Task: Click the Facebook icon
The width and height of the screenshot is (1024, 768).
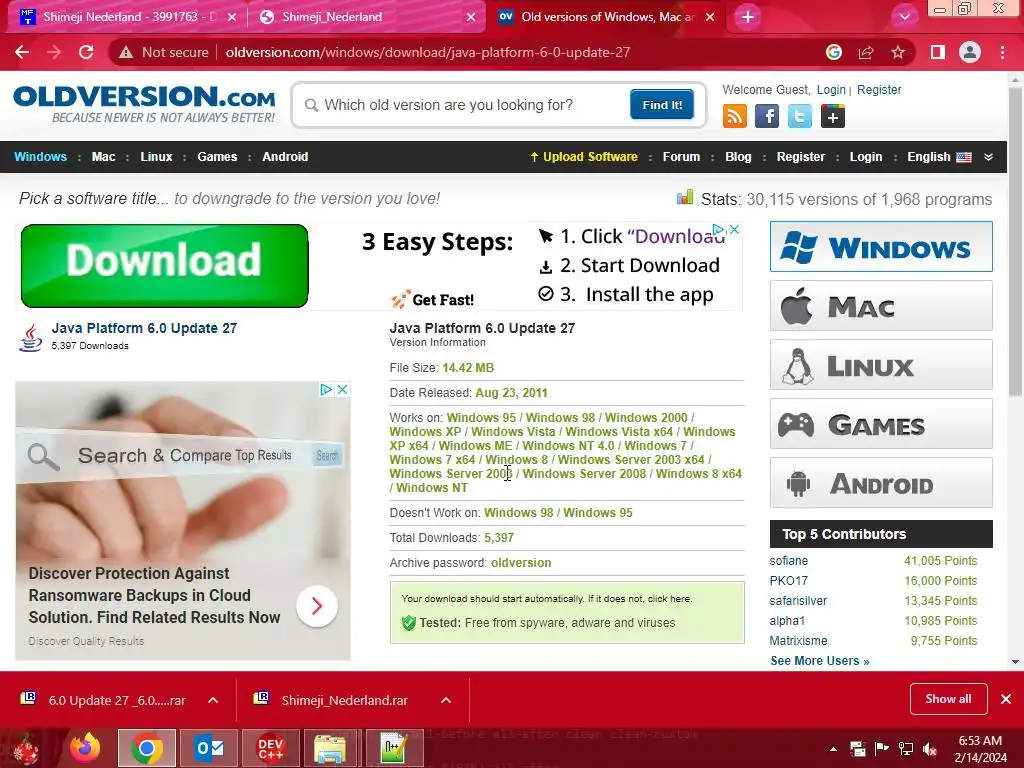Action: point(767,116)
